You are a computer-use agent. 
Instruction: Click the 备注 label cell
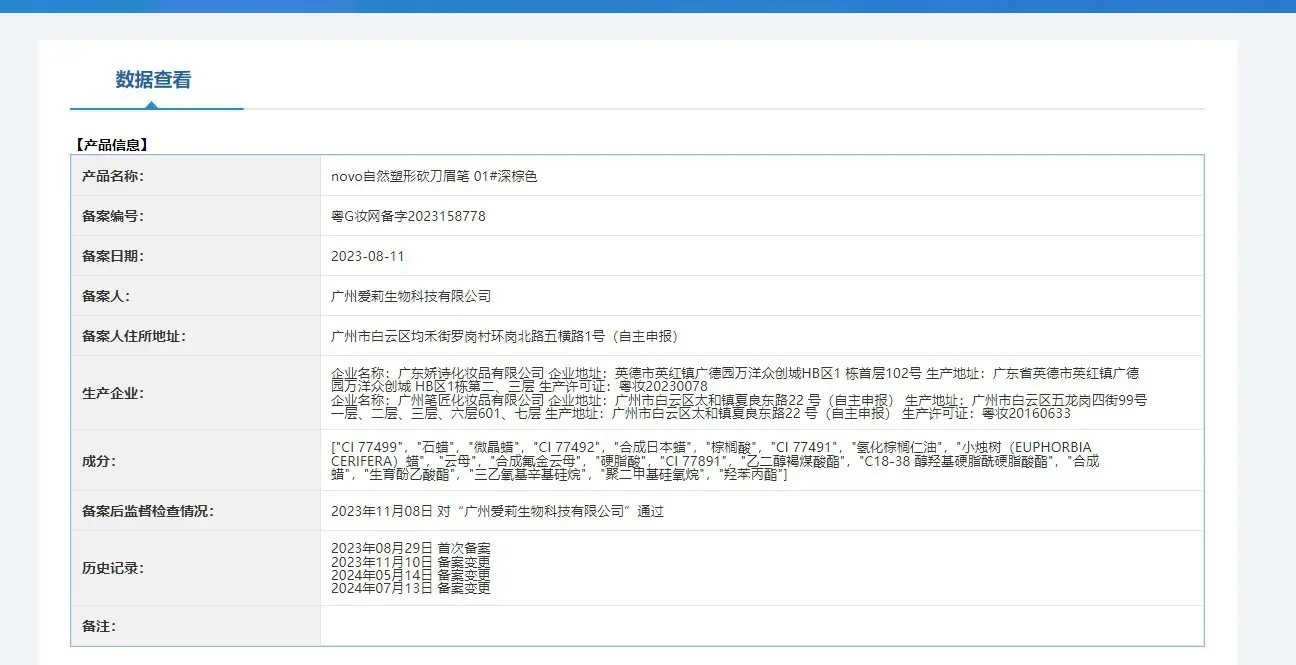coord(196,626)
